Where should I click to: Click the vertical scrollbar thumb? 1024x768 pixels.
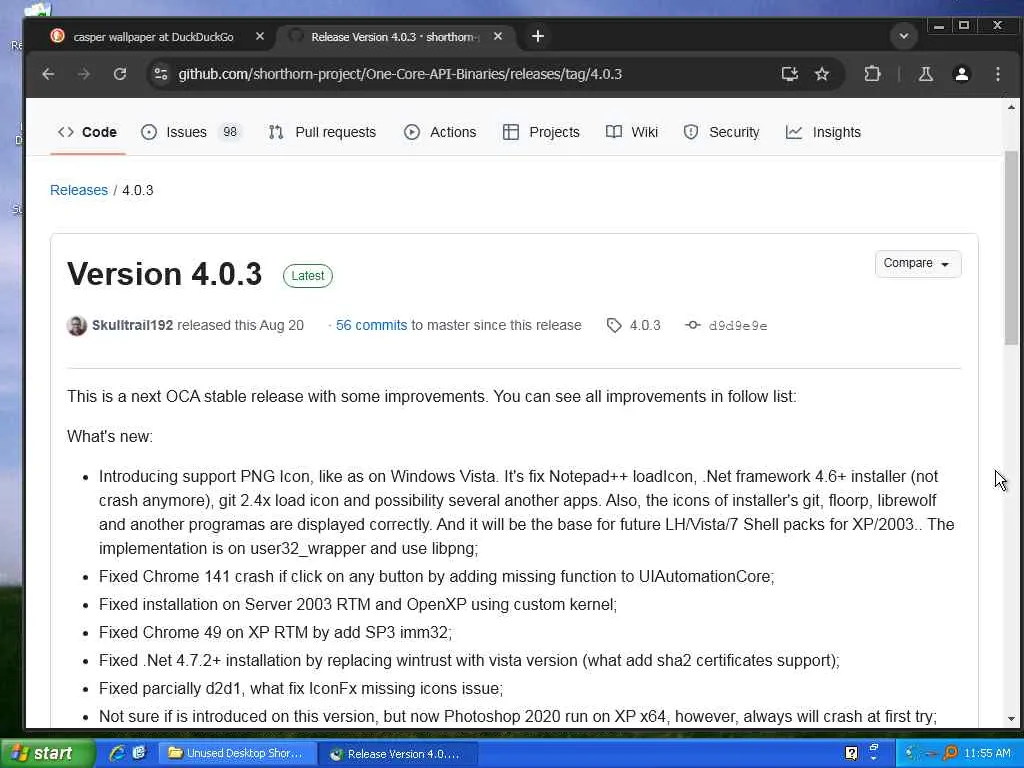tap(1011, 248)
